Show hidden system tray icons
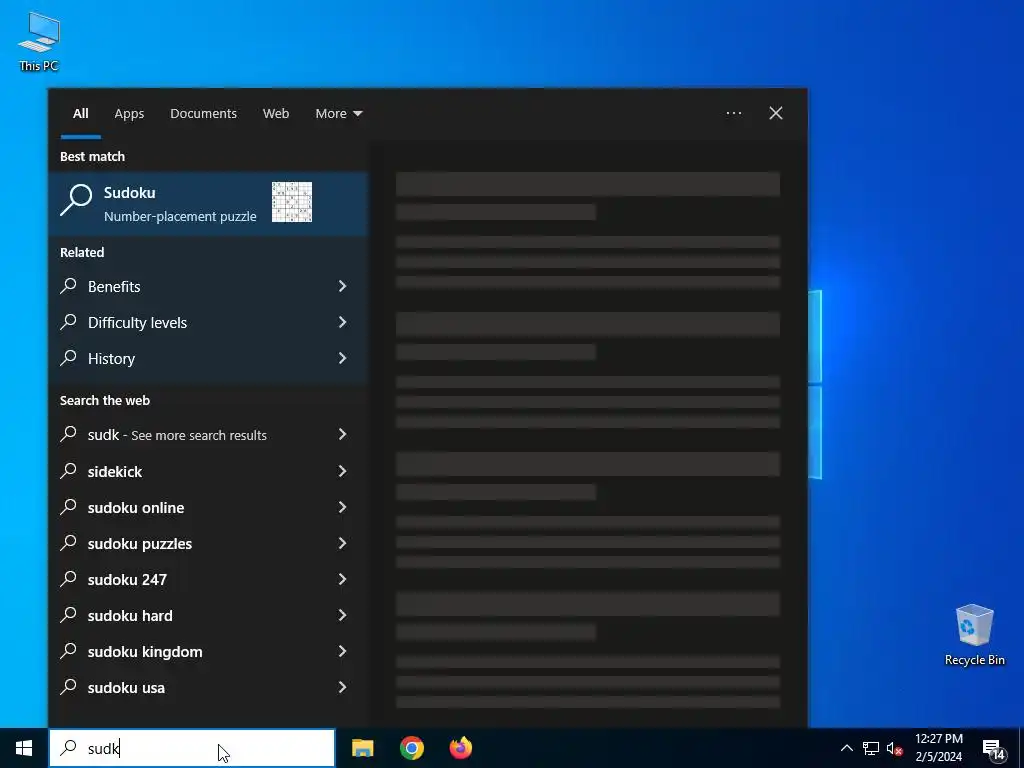The width and height of the screenshot is (1024, 768). [x=846, y=748]
